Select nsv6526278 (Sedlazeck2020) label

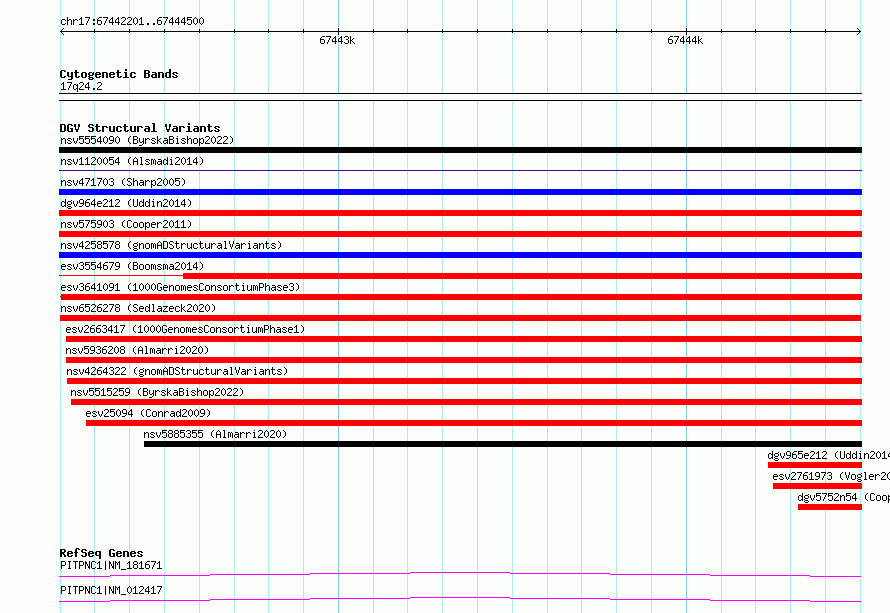pos(138,308)
